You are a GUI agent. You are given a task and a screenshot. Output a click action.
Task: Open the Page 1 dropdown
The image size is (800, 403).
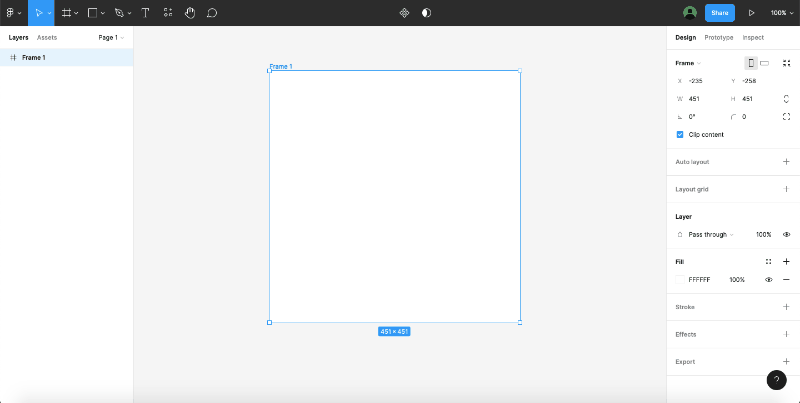point(110,37)
